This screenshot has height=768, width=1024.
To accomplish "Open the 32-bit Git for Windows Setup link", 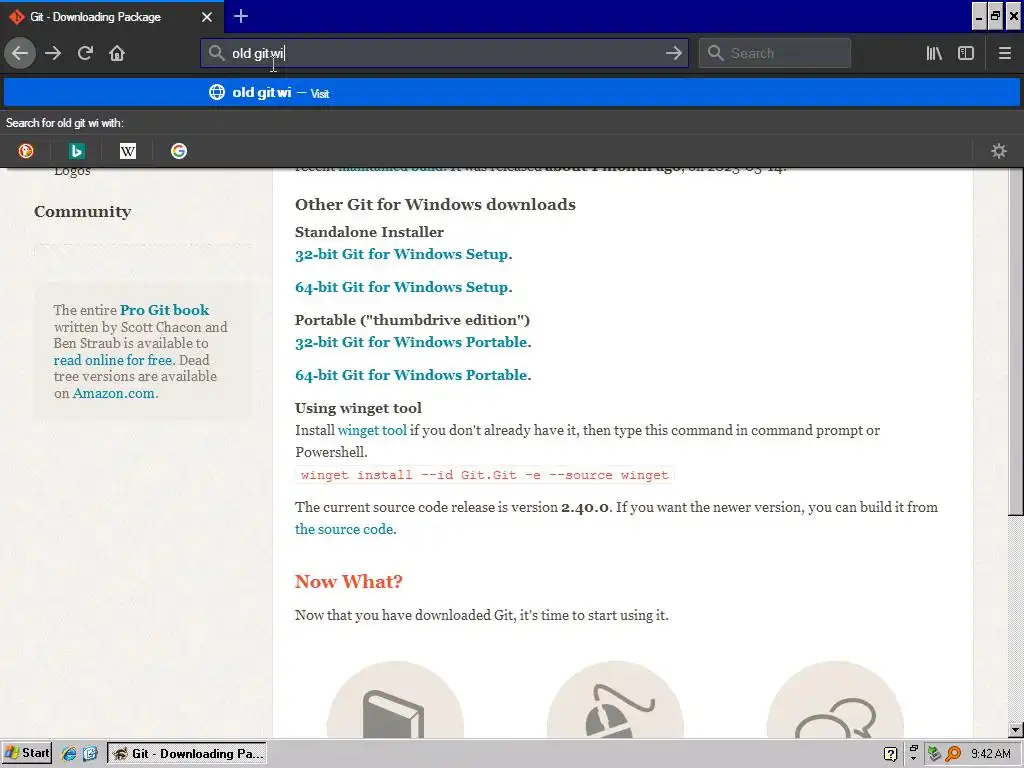I will pyautogui.click(x=402, y=254).
